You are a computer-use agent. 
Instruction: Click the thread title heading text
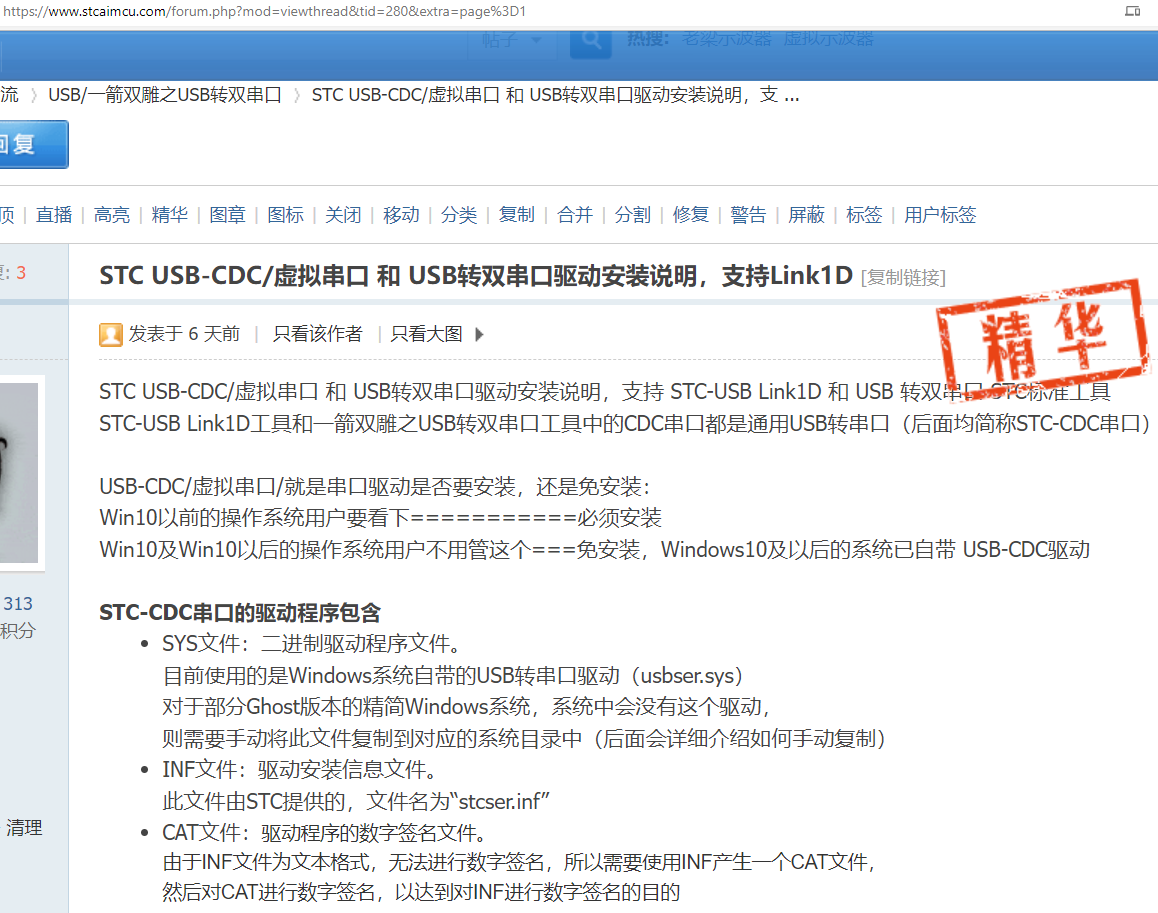pos(476,276)
